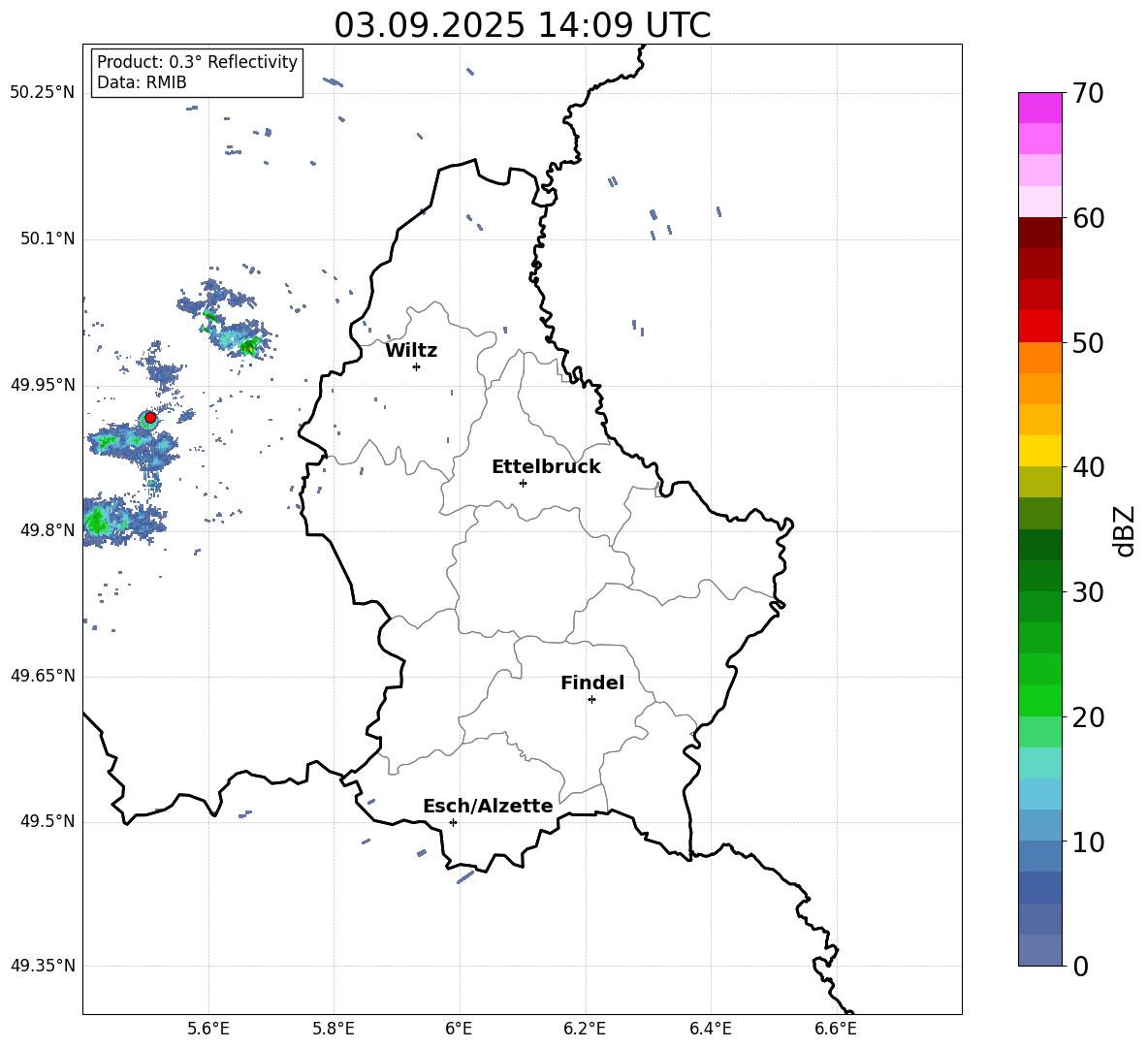Click the 6.4°E longitude label
Screen dimensions: 1148x1048
(x=710, y=1029)
